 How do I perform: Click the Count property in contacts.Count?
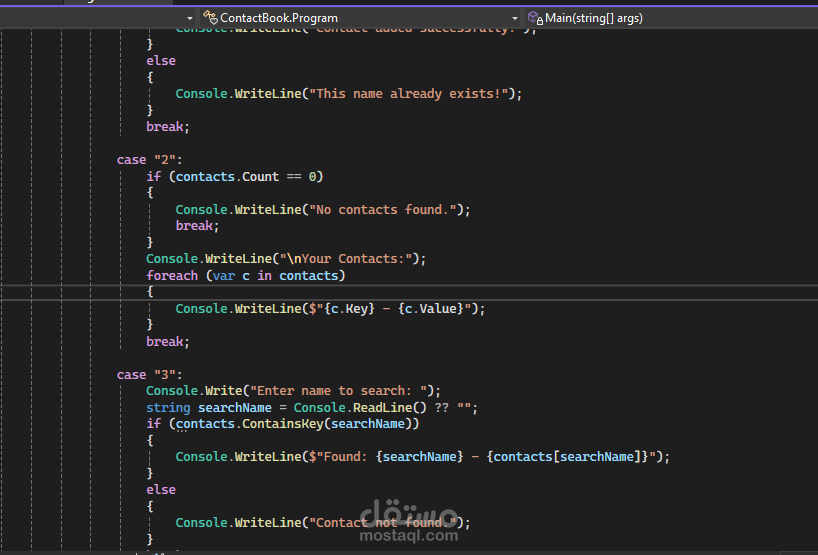pos(260,177)
